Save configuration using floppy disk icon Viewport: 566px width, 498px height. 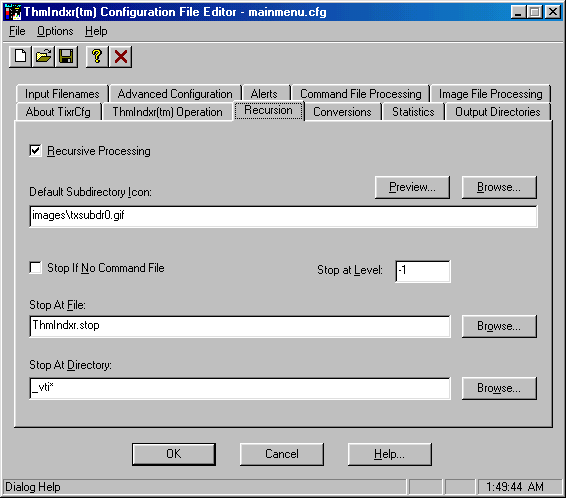coord(66,57)
